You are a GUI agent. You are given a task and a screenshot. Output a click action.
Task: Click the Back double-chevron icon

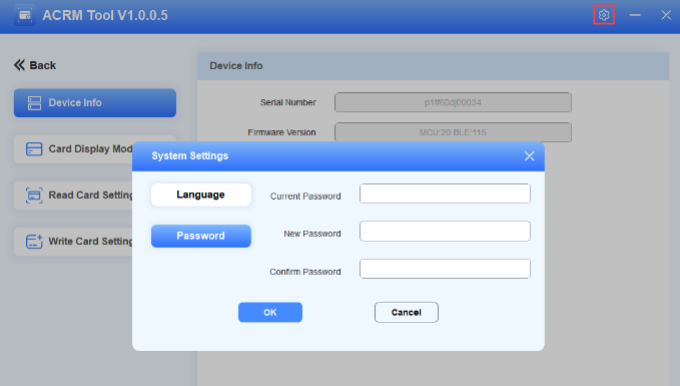tap(20, 65)
